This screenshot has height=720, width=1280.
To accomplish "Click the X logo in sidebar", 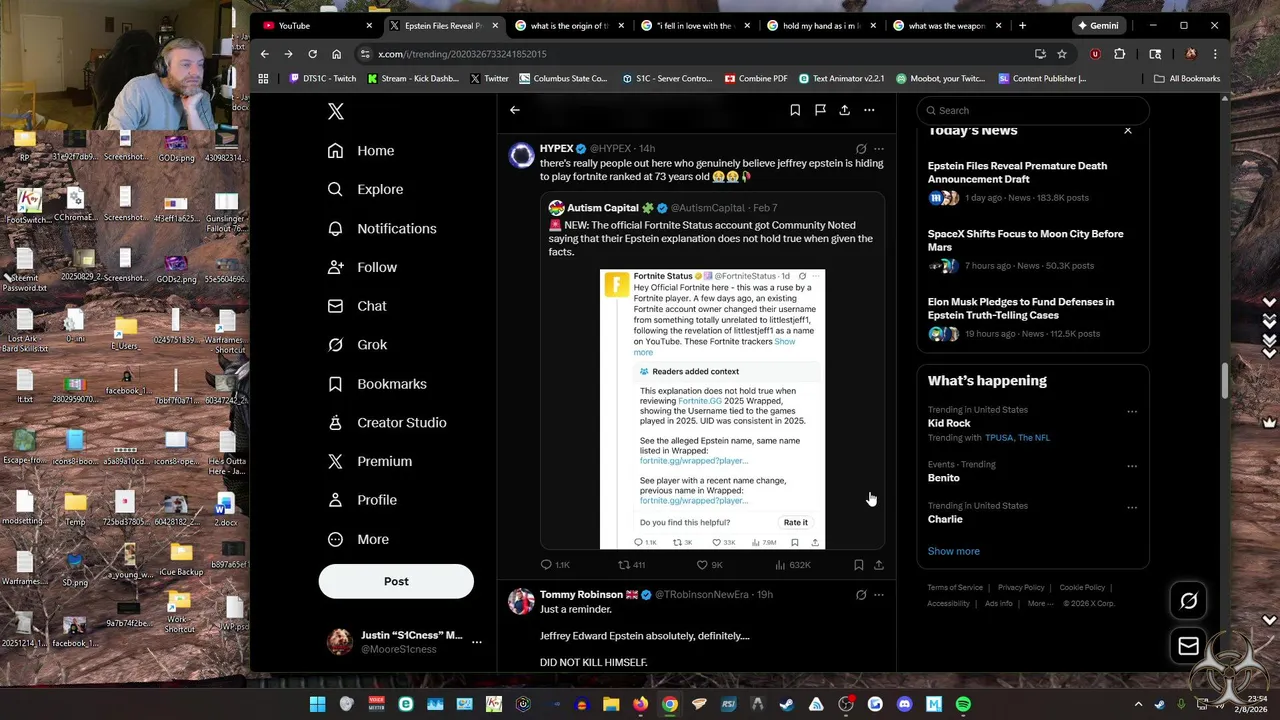I will pos(336,112).
